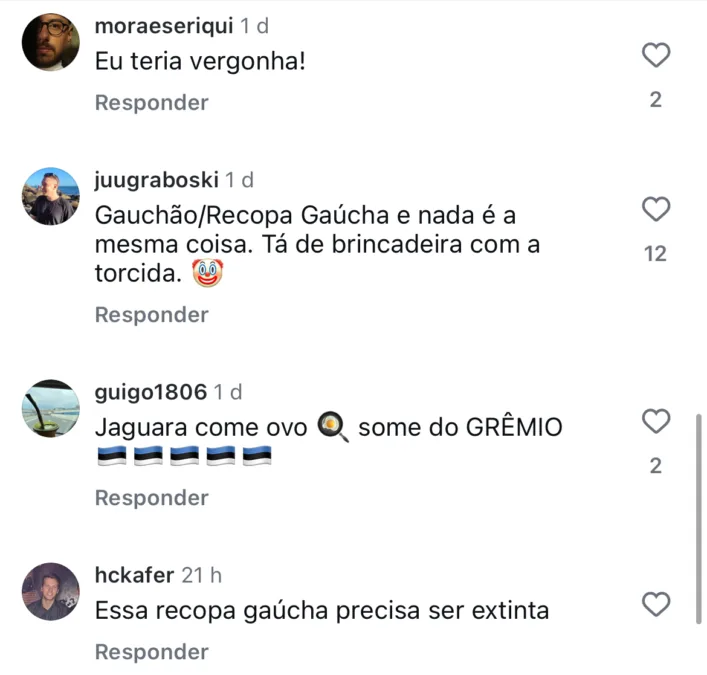Like hckafer's comment about recopa gaúcha
This screenshot has height=675, width=707.
pyautogui.click(x=656, y=604)
